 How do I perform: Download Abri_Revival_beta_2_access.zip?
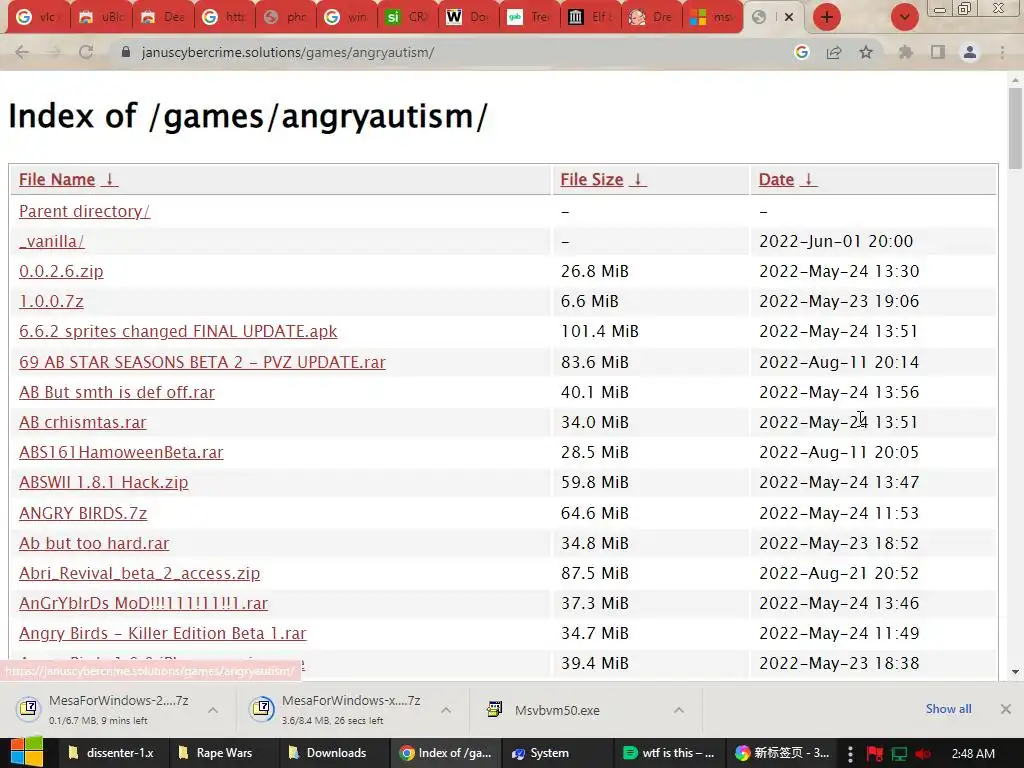pyautogui.click(x=139, y=573)
